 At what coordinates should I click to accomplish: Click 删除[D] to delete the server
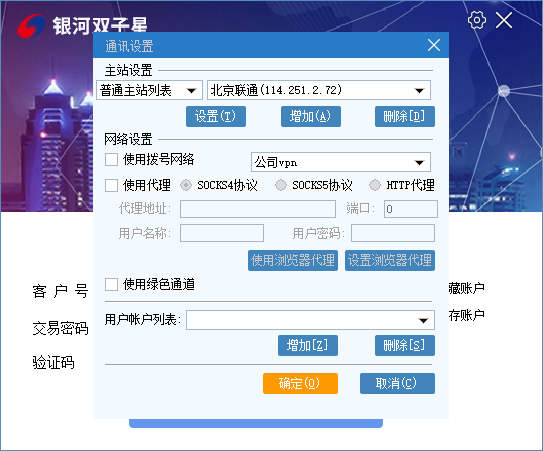point(404,116)
